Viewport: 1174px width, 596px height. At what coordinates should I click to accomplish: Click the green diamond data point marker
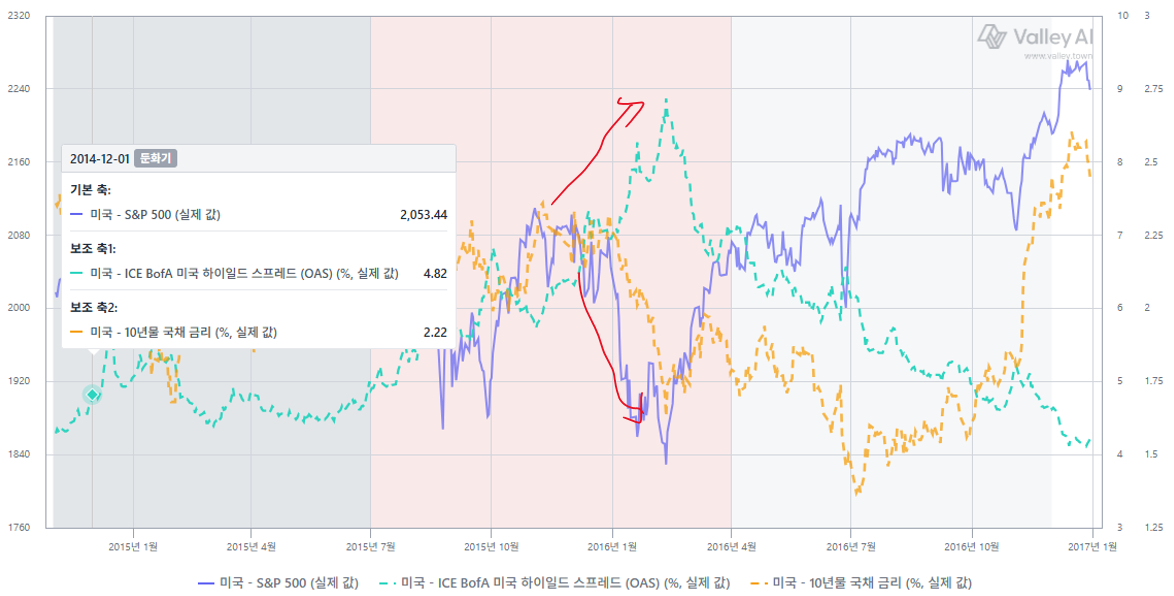coord(92,395)
